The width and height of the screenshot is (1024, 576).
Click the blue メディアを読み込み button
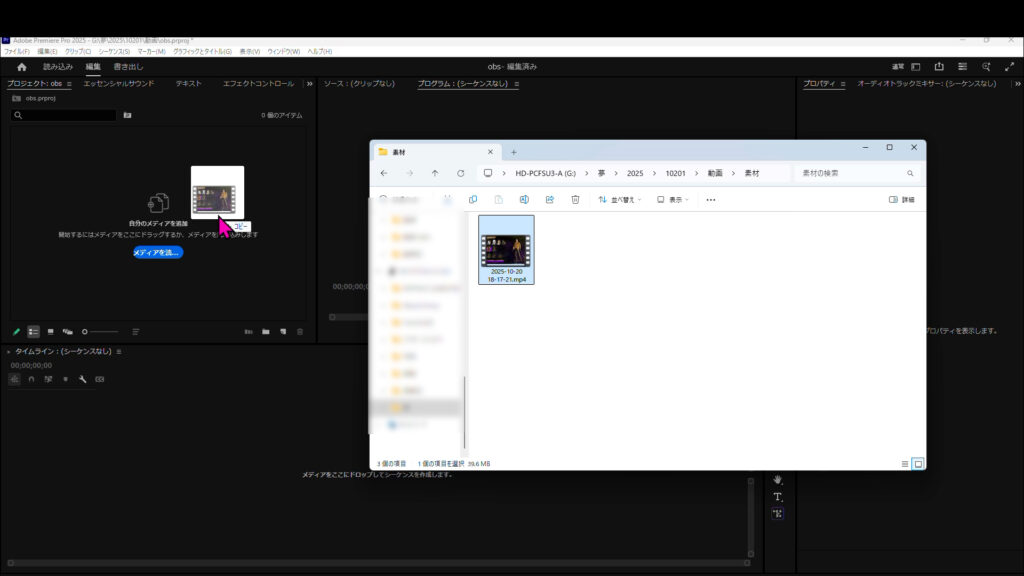158,252
